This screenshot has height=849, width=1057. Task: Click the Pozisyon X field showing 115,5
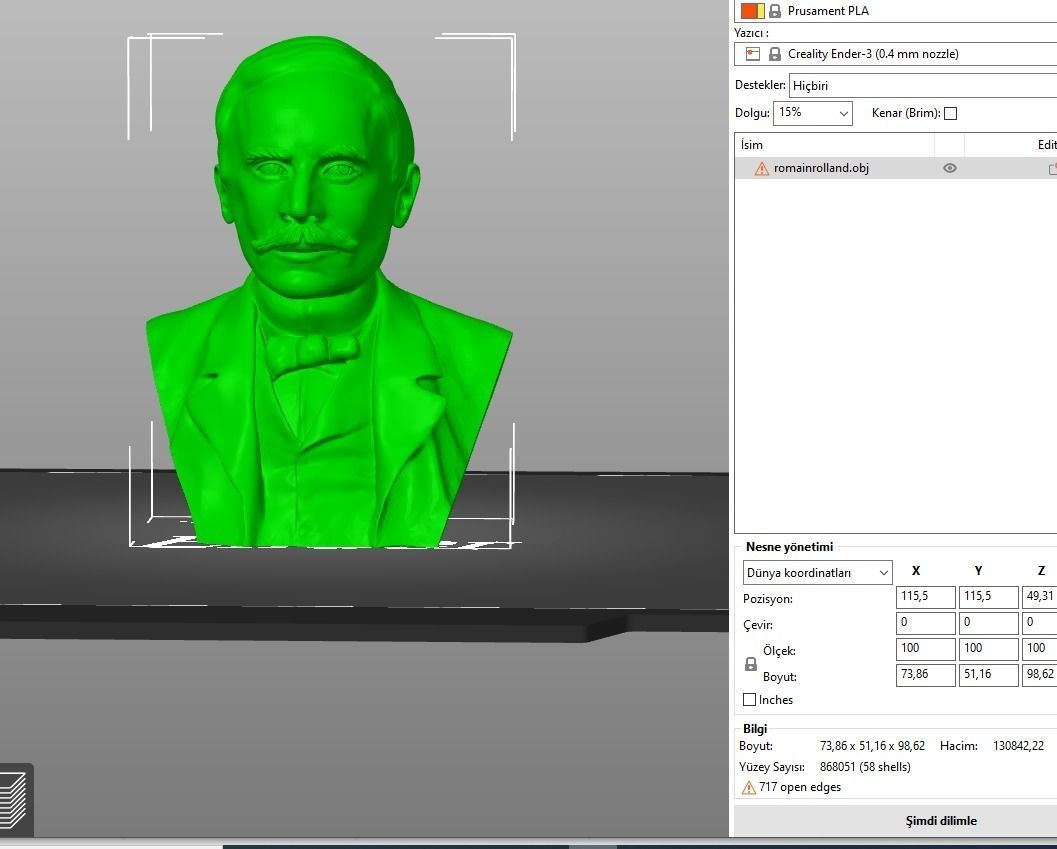[x=926, y=597]
